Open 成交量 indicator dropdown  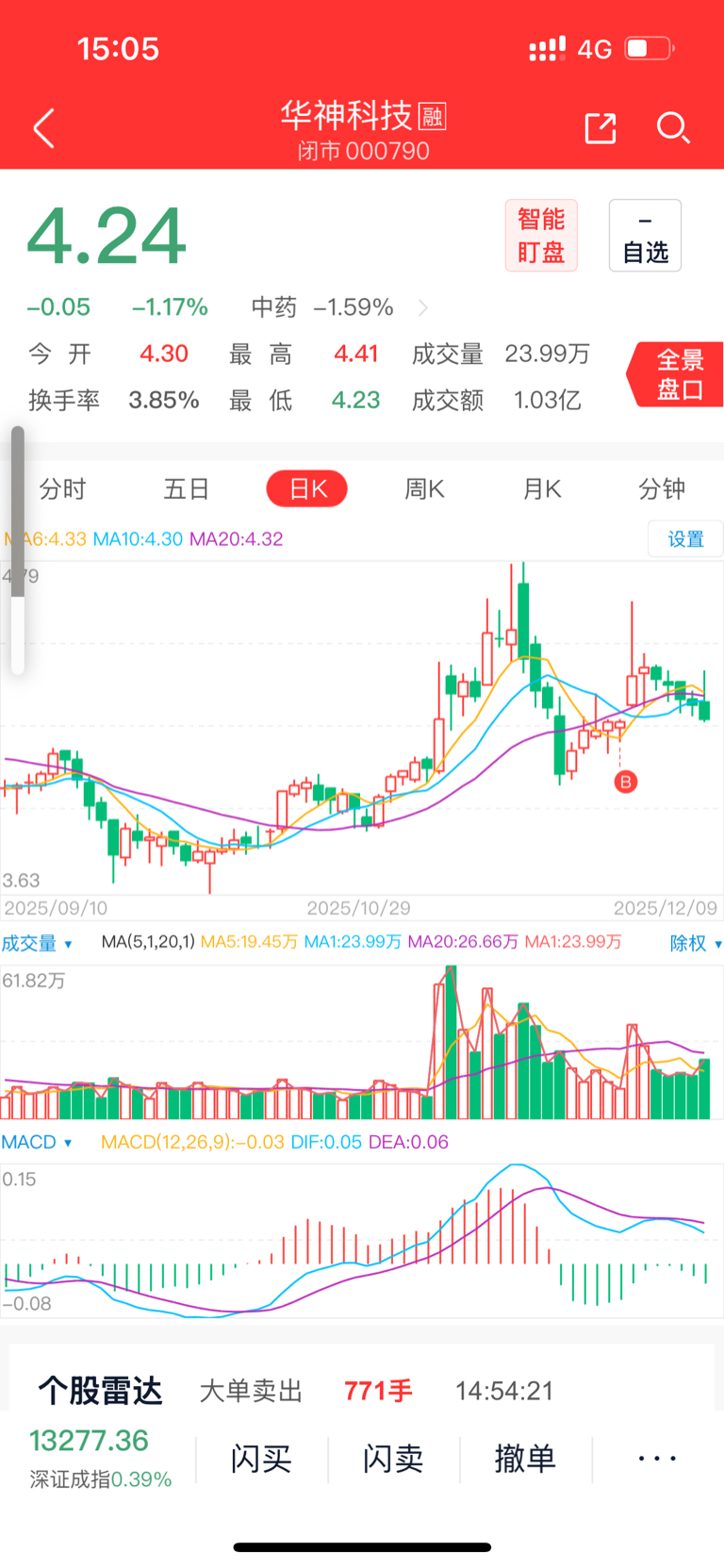click(37, 943)
